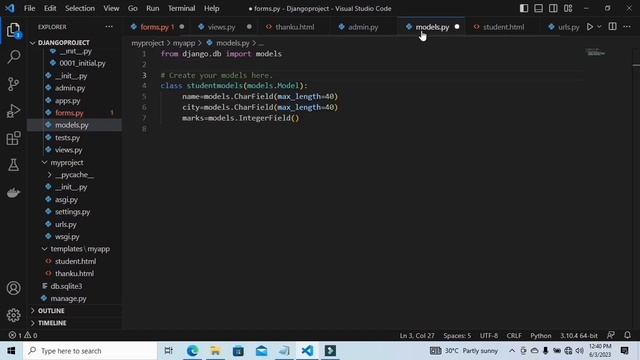
Task: Open the Accounts menu icon
Action: coord(13,288)
